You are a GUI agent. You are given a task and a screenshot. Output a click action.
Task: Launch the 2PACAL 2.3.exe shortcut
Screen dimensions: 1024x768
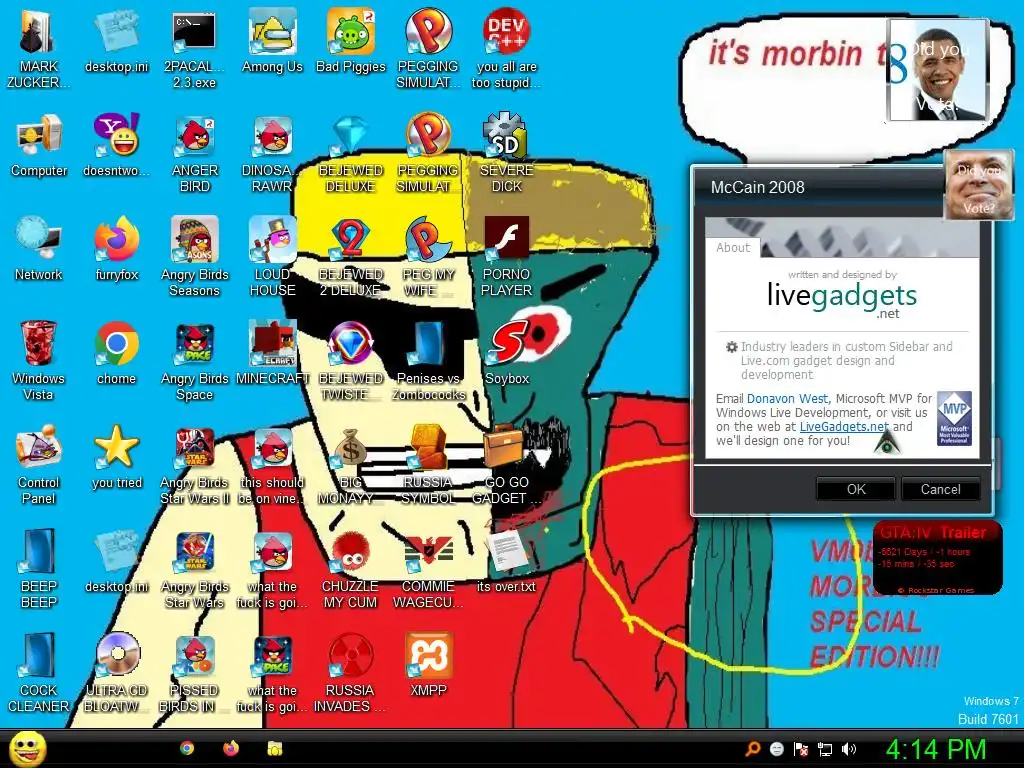(194, 49)
